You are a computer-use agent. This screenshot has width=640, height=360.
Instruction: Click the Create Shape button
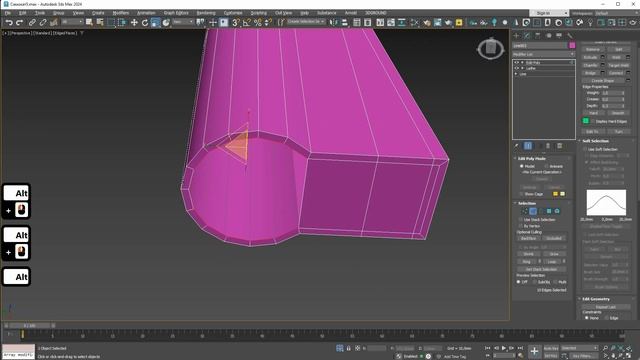click(x=602, y=80)
